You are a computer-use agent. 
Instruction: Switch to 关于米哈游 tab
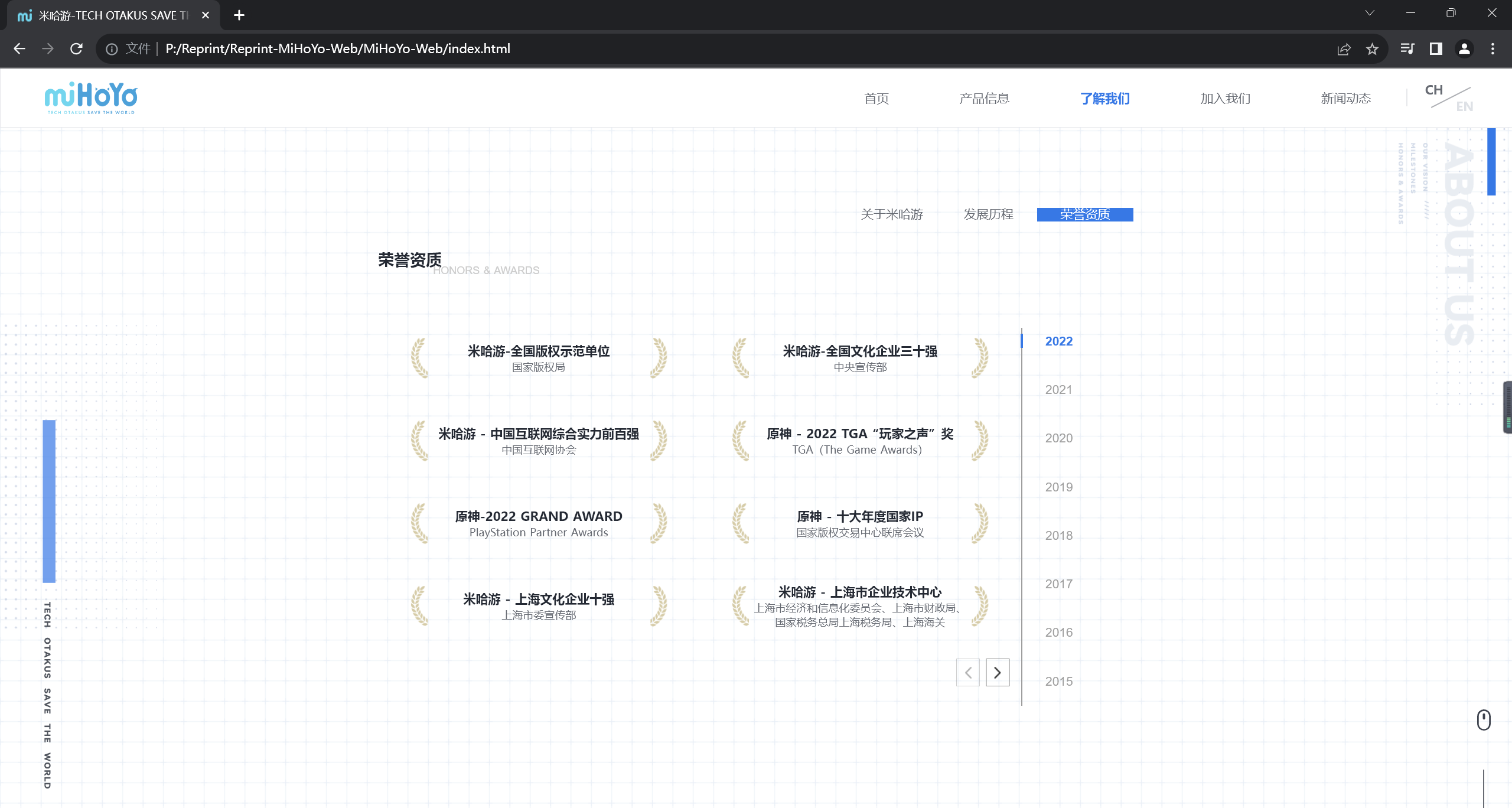pyautogui.click(x=892, y=214)
